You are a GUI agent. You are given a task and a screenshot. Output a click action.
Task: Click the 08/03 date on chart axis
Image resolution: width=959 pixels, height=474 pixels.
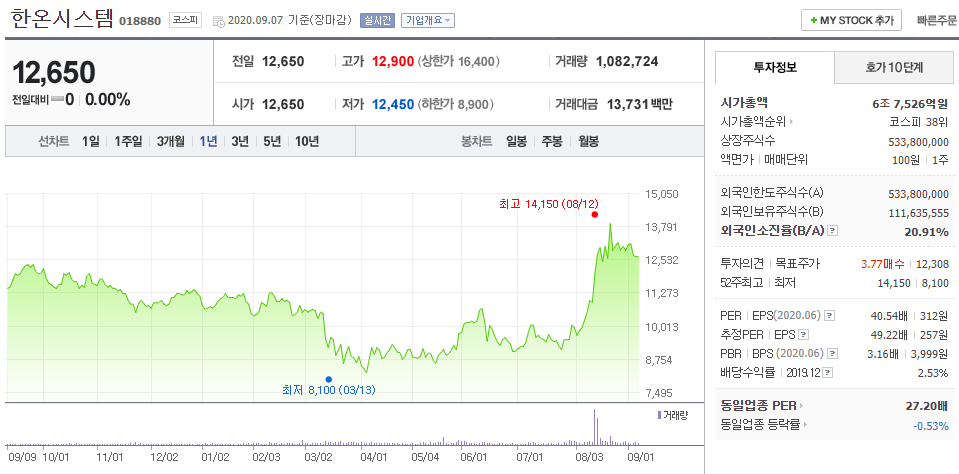[588, 456]
